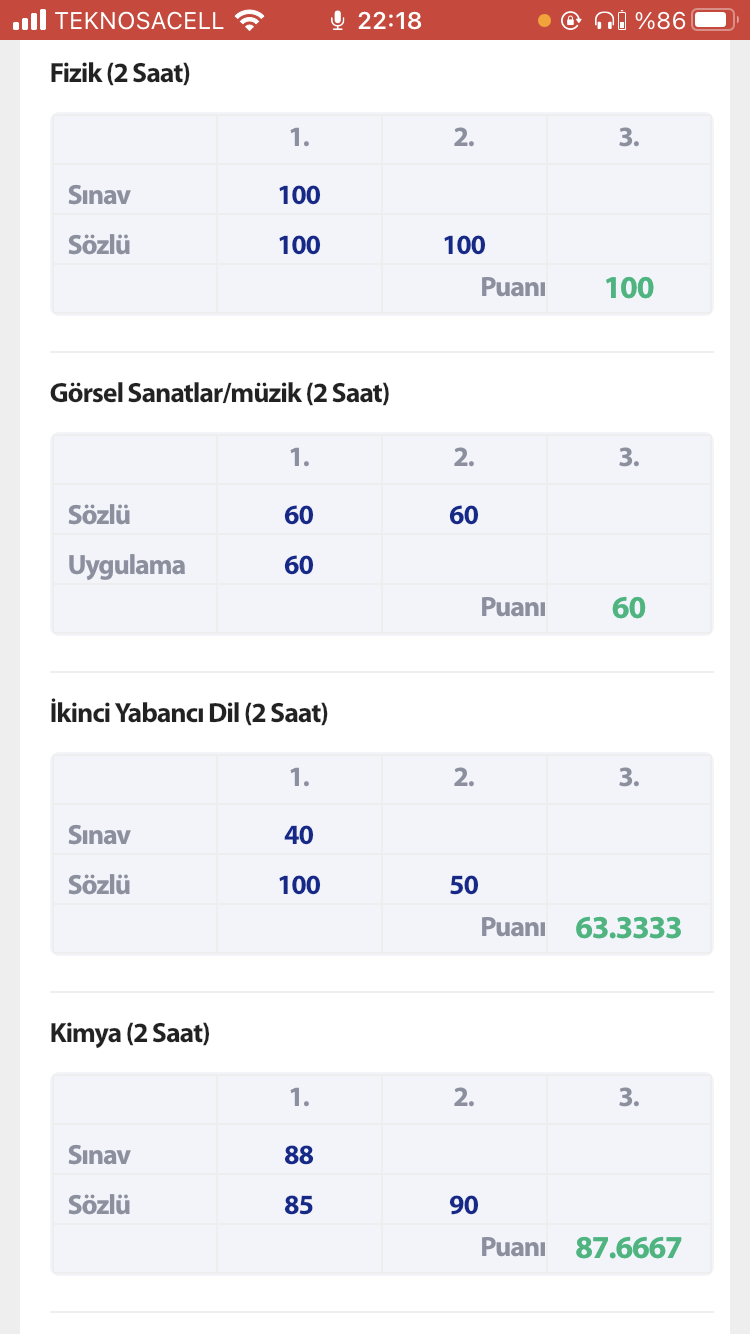
Task: Tap the Fizik Puanı value 100
Action: tap(629, 288)
